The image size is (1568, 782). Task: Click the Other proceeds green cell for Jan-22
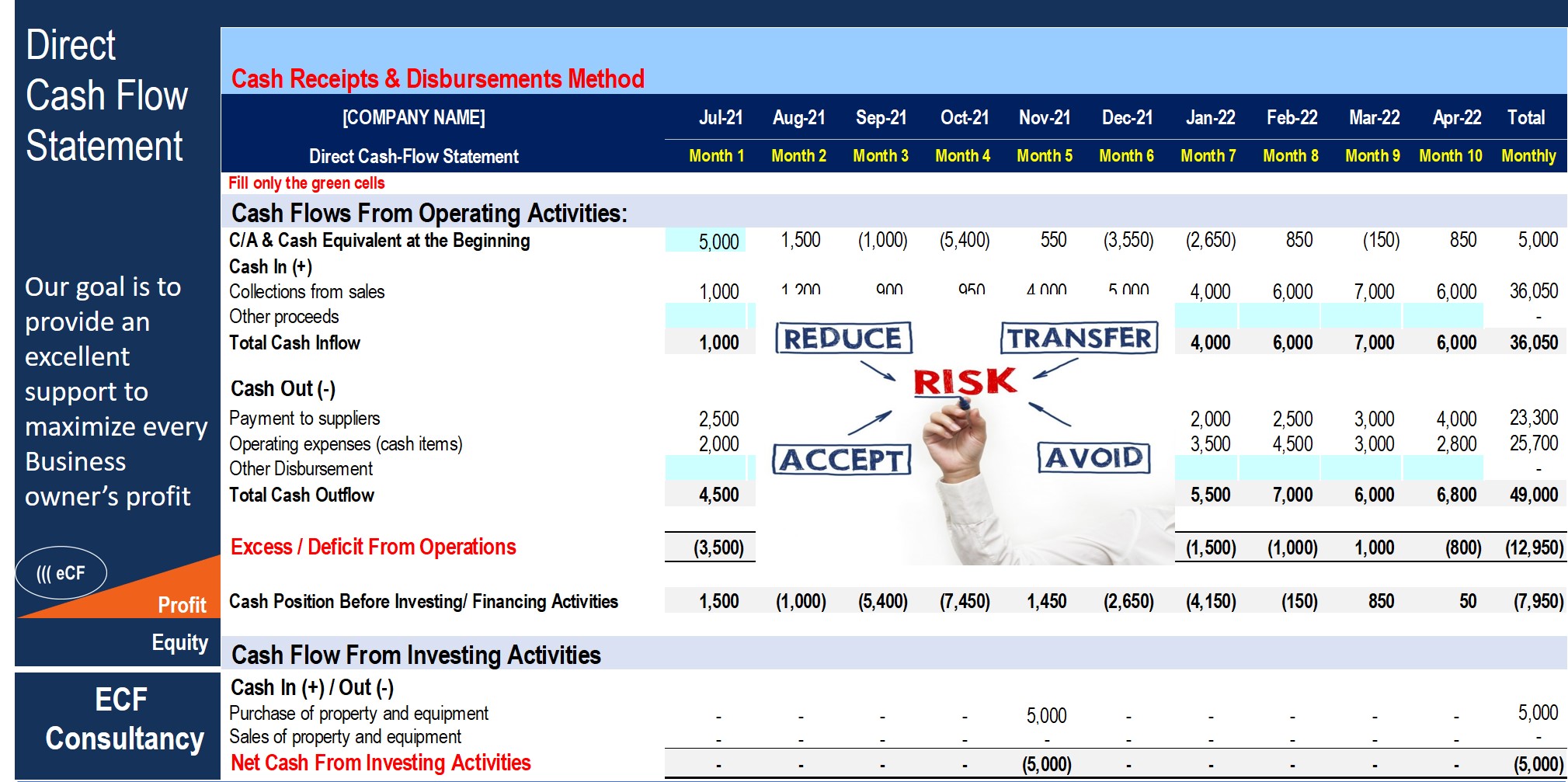point(1205,316)
